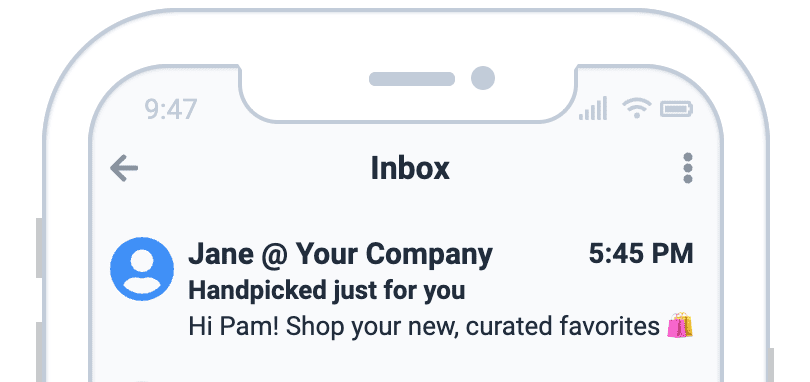Image resolution: width=810 pixels, height=382 pixels.
Task: Click the 5:45 PM timestamp
Action: pos(641,254)
